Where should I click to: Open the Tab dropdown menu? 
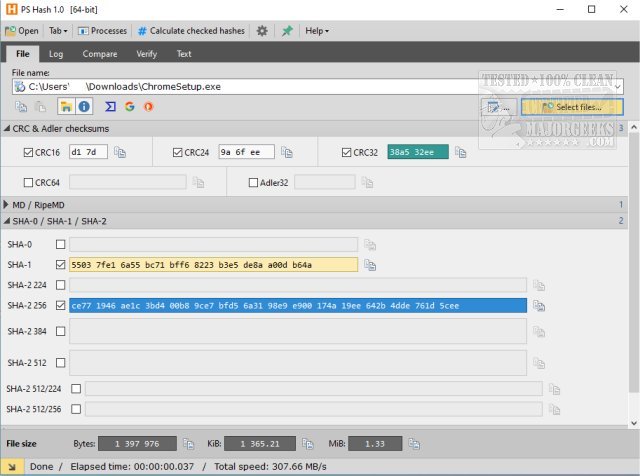click(x=58, y=31)
